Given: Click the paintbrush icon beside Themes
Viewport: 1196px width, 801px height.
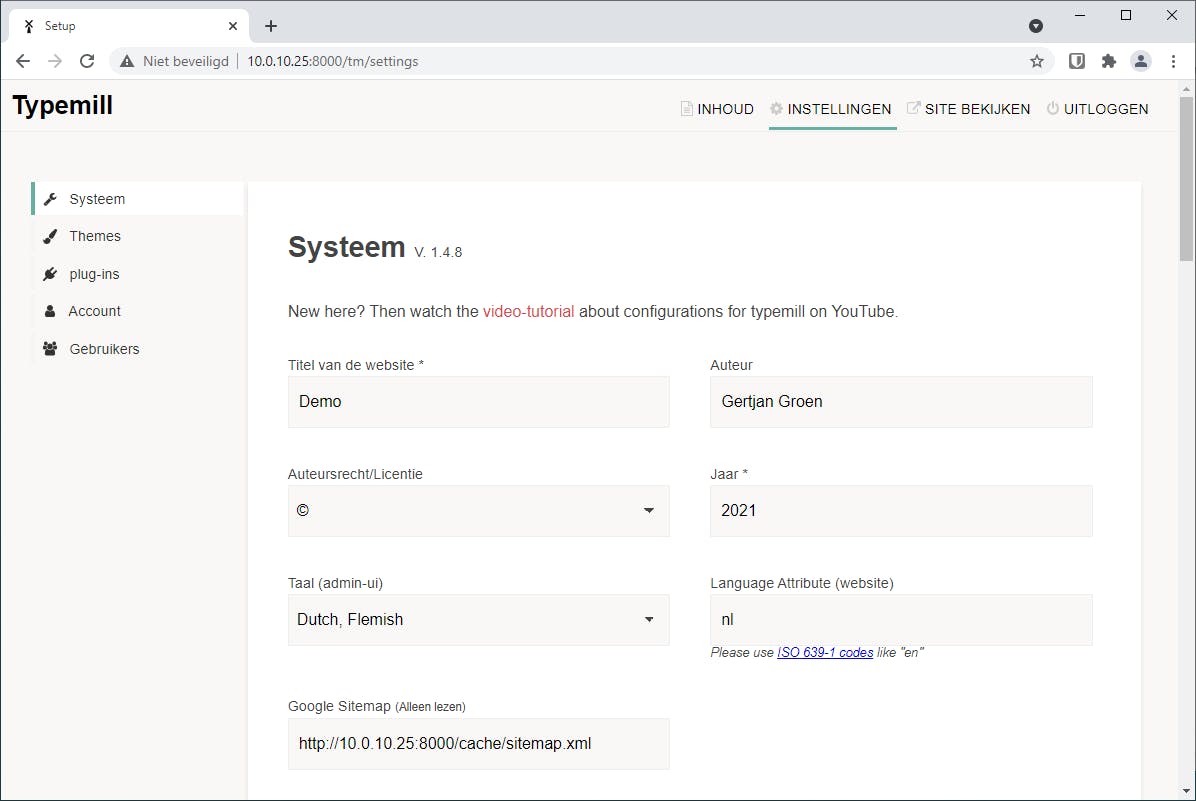Looking at the screenshot, I should pos(50,236).
